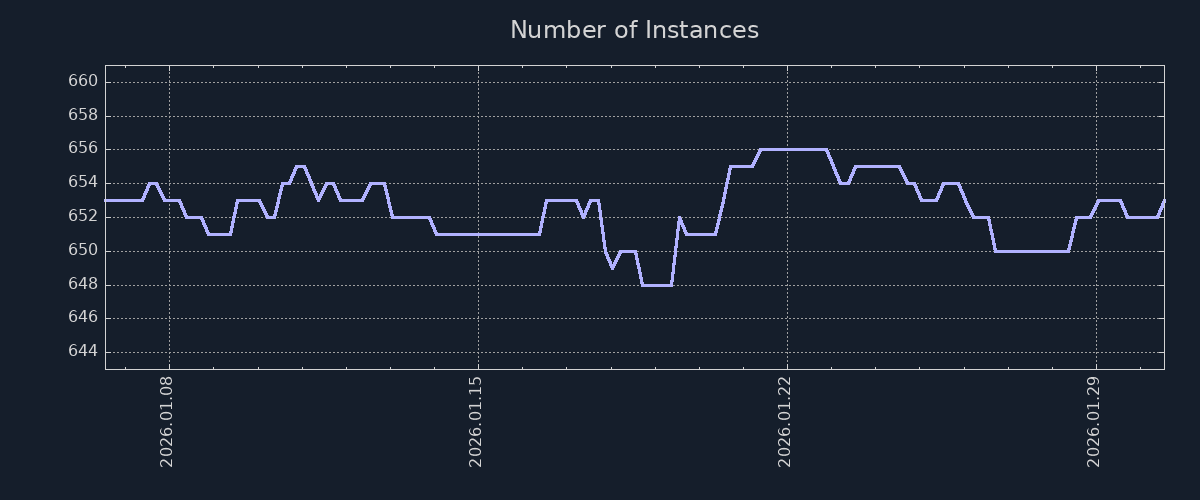Click the 2026.01.08 date label
The width and height of the screenshot is (1200, 500).
point(168,421)
